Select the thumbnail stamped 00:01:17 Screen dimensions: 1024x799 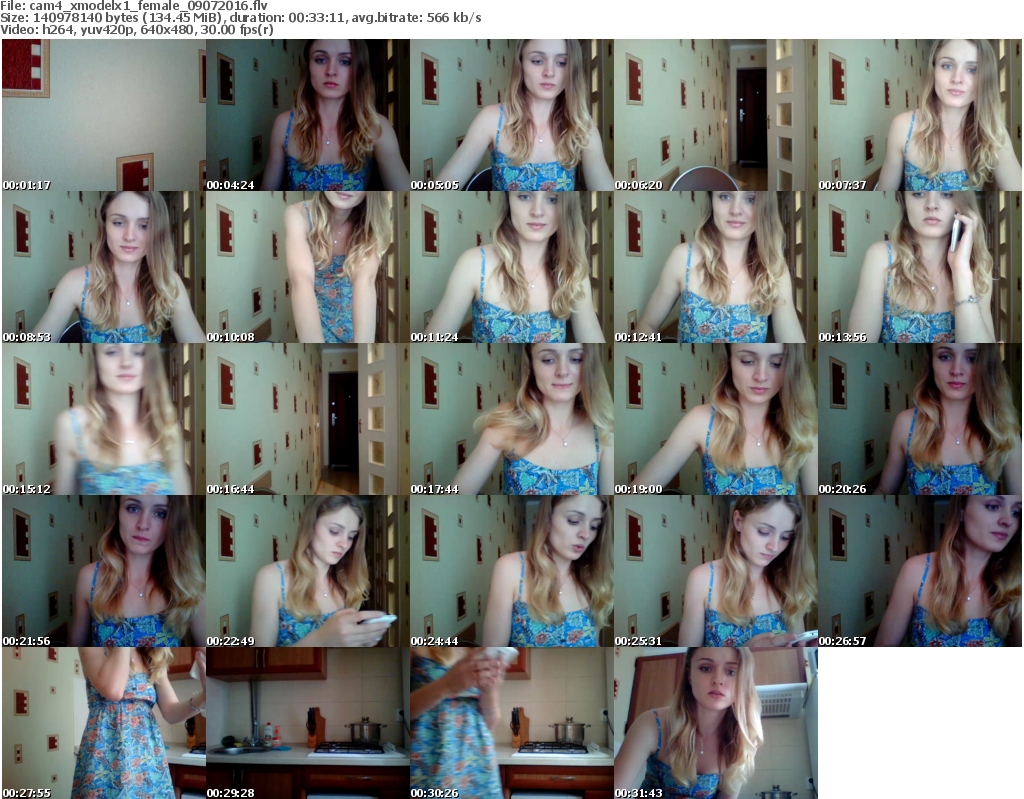click(104, 115)
